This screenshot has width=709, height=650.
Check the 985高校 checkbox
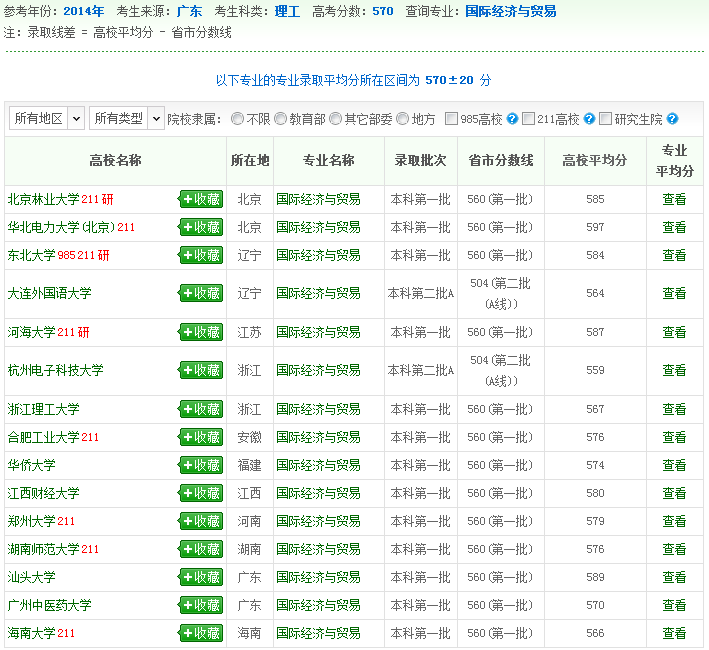pos(451,118)
